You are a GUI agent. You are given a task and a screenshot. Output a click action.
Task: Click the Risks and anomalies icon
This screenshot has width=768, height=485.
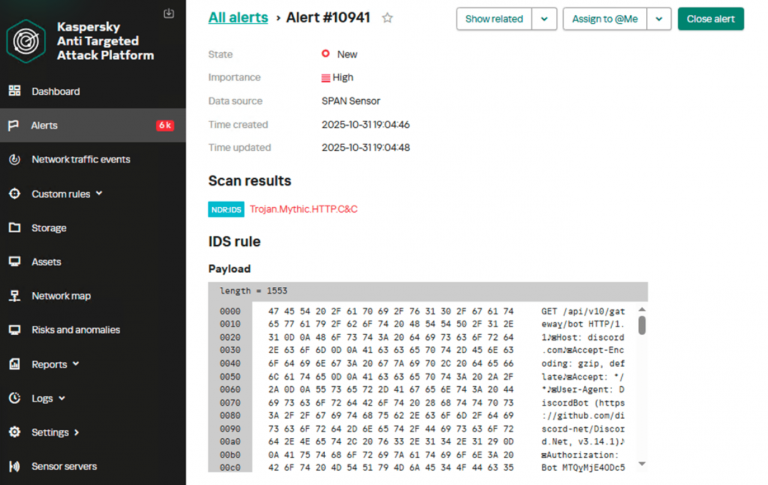pos(15,330)
